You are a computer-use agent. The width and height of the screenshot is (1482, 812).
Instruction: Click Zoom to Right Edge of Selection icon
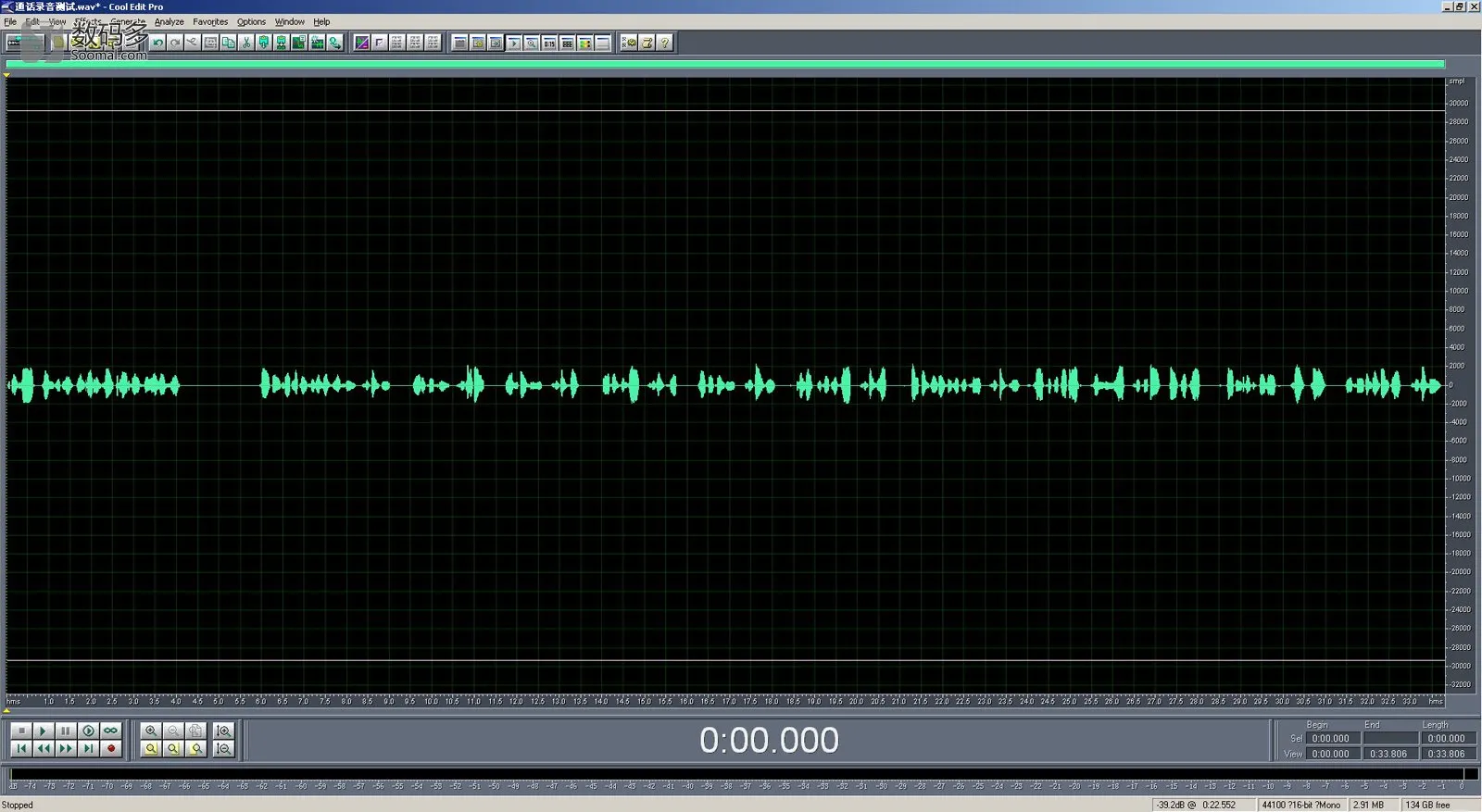pyautogui.click(x=195, y=748)
